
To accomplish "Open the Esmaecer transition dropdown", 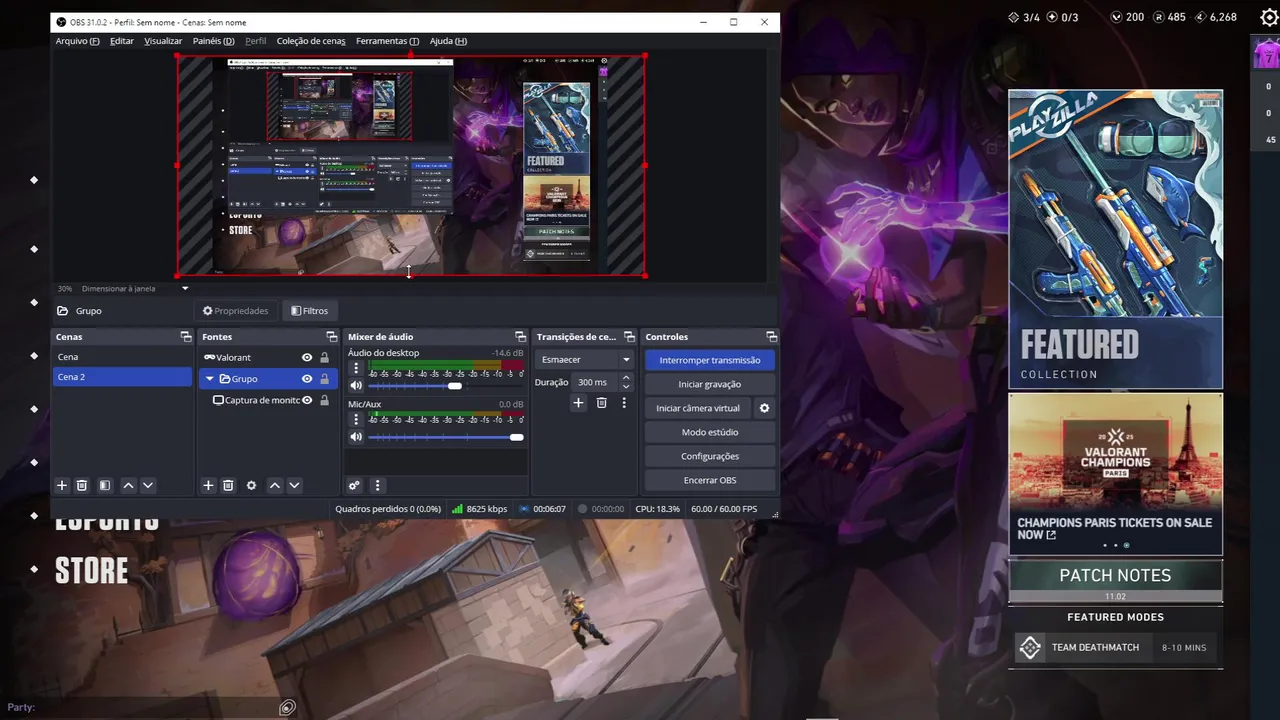I will coord(585,360).
